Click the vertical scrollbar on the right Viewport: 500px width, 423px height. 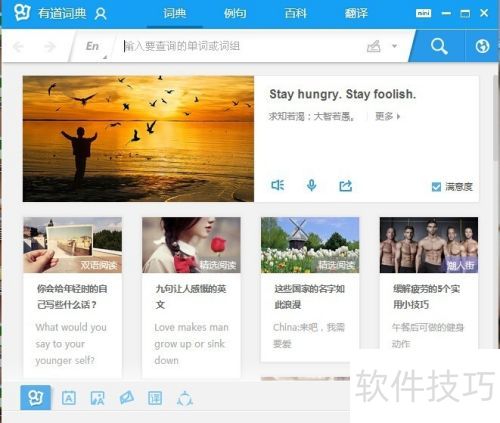point(495,118)
